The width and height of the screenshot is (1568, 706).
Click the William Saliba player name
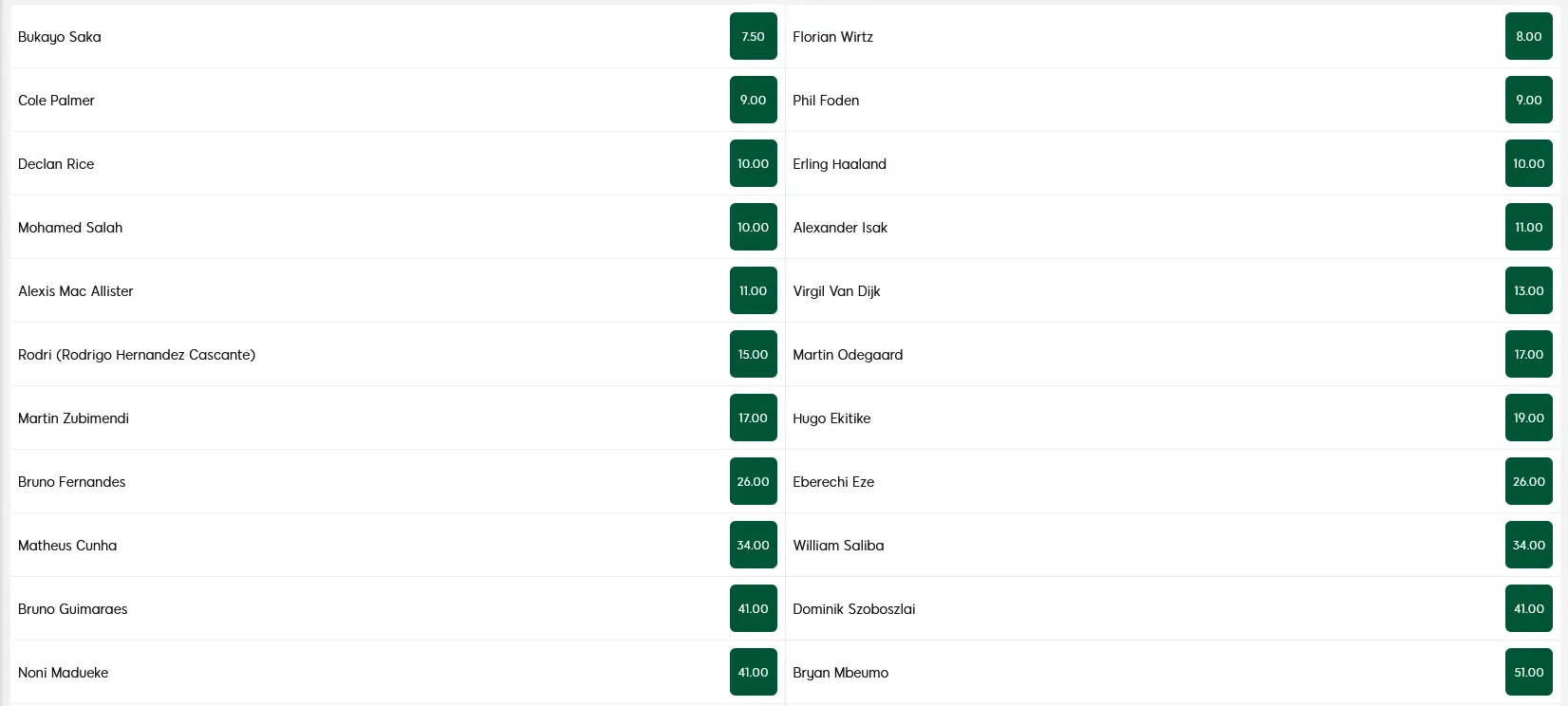(x=838, y=546)
